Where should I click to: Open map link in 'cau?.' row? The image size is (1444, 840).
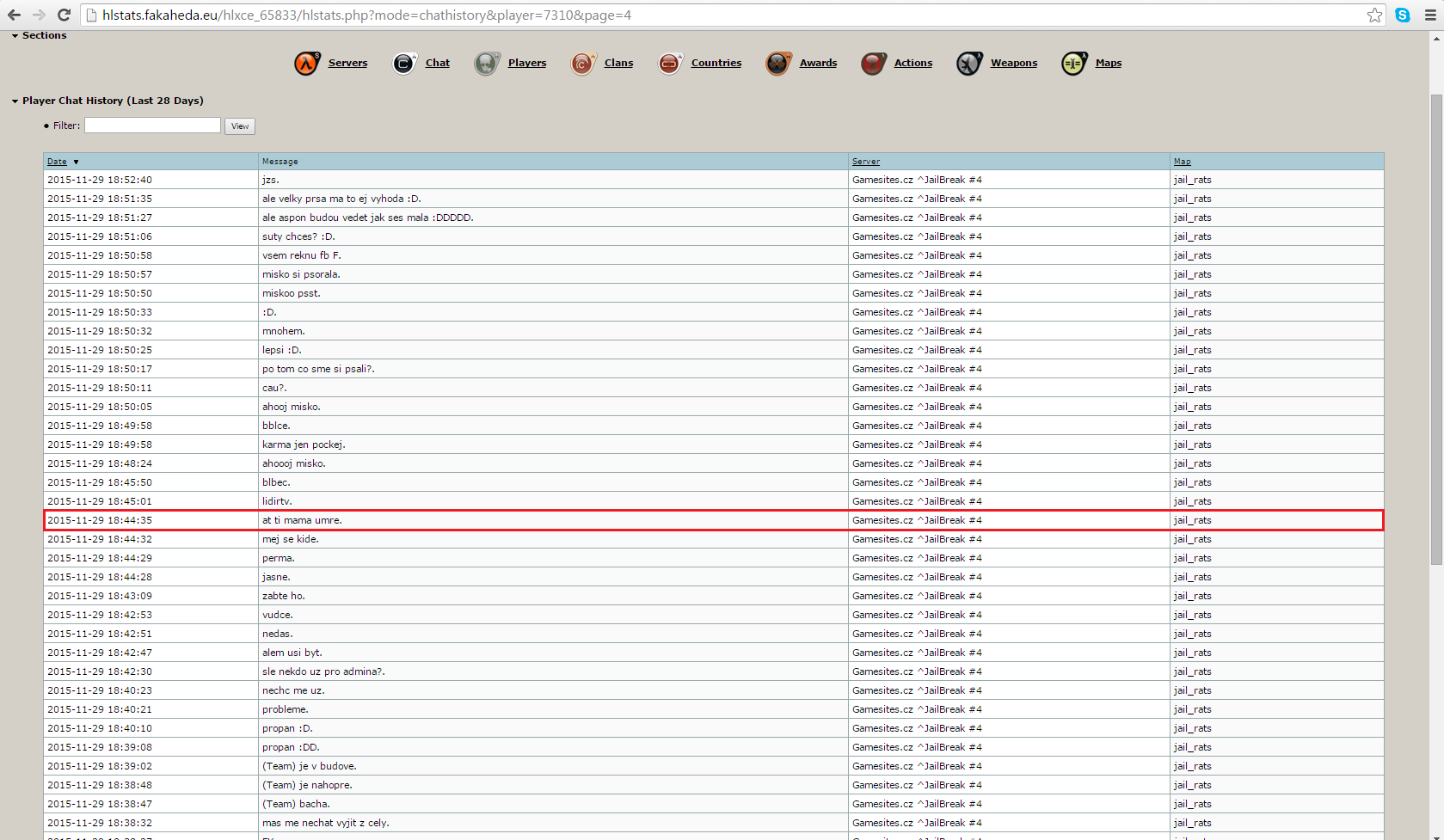click(1192, 388)
